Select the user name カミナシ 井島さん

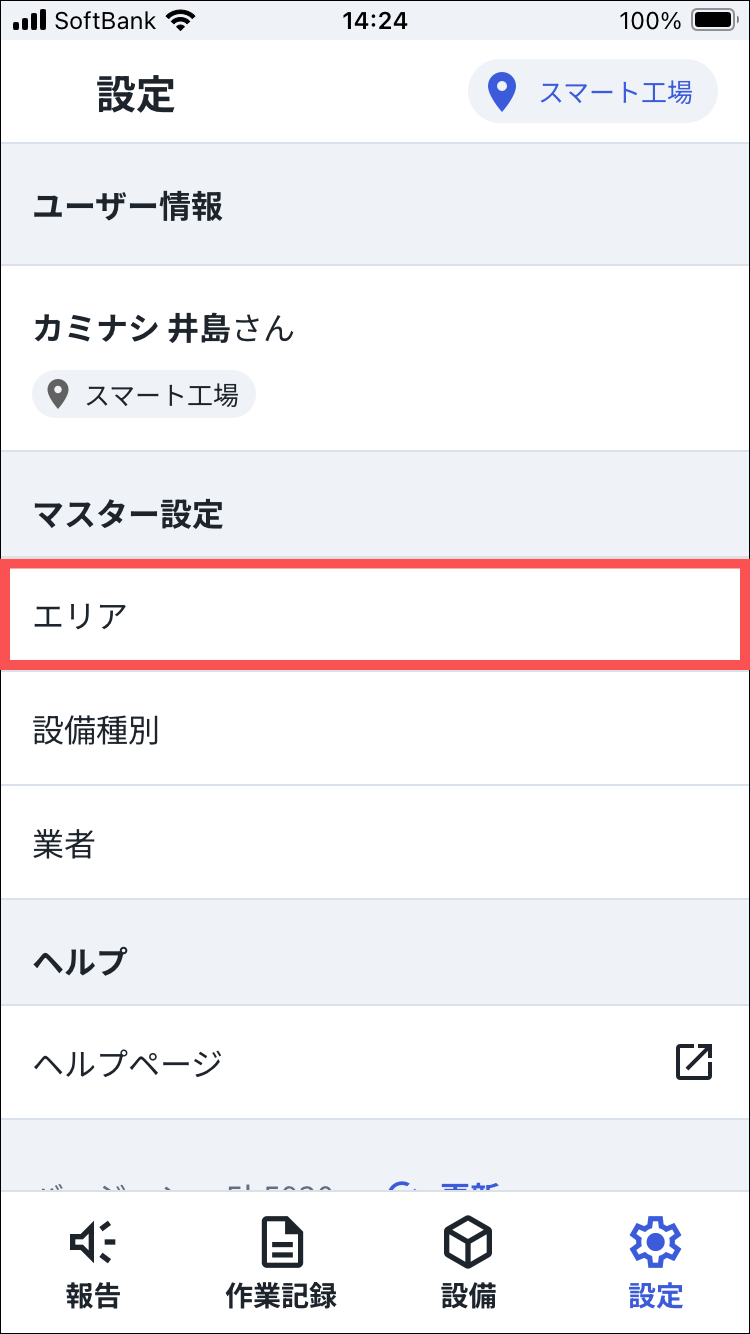[x=164, y=328]
